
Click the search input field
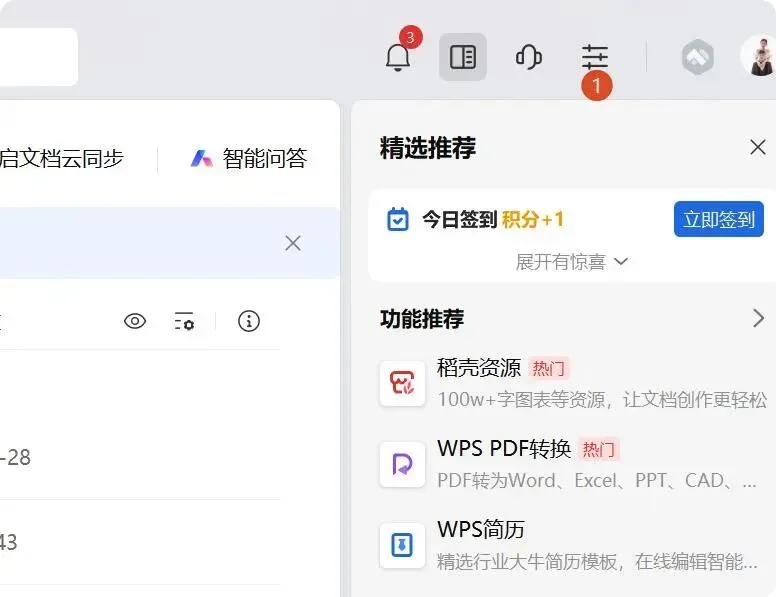pos(39,57)
